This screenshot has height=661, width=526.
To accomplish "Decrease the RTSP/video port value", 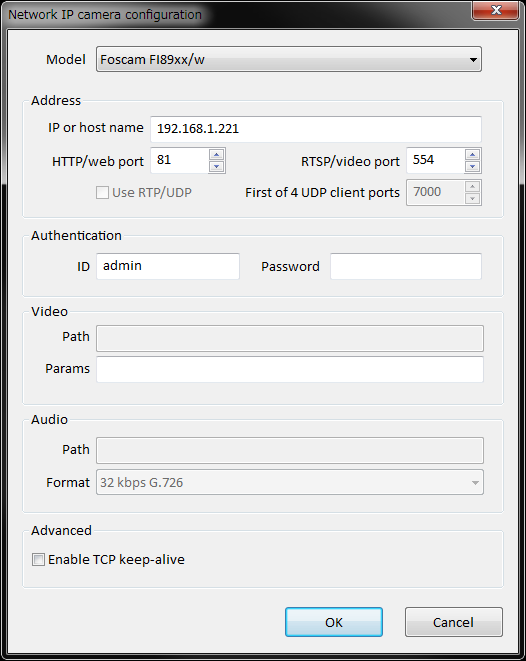I will tap(472, 167).
